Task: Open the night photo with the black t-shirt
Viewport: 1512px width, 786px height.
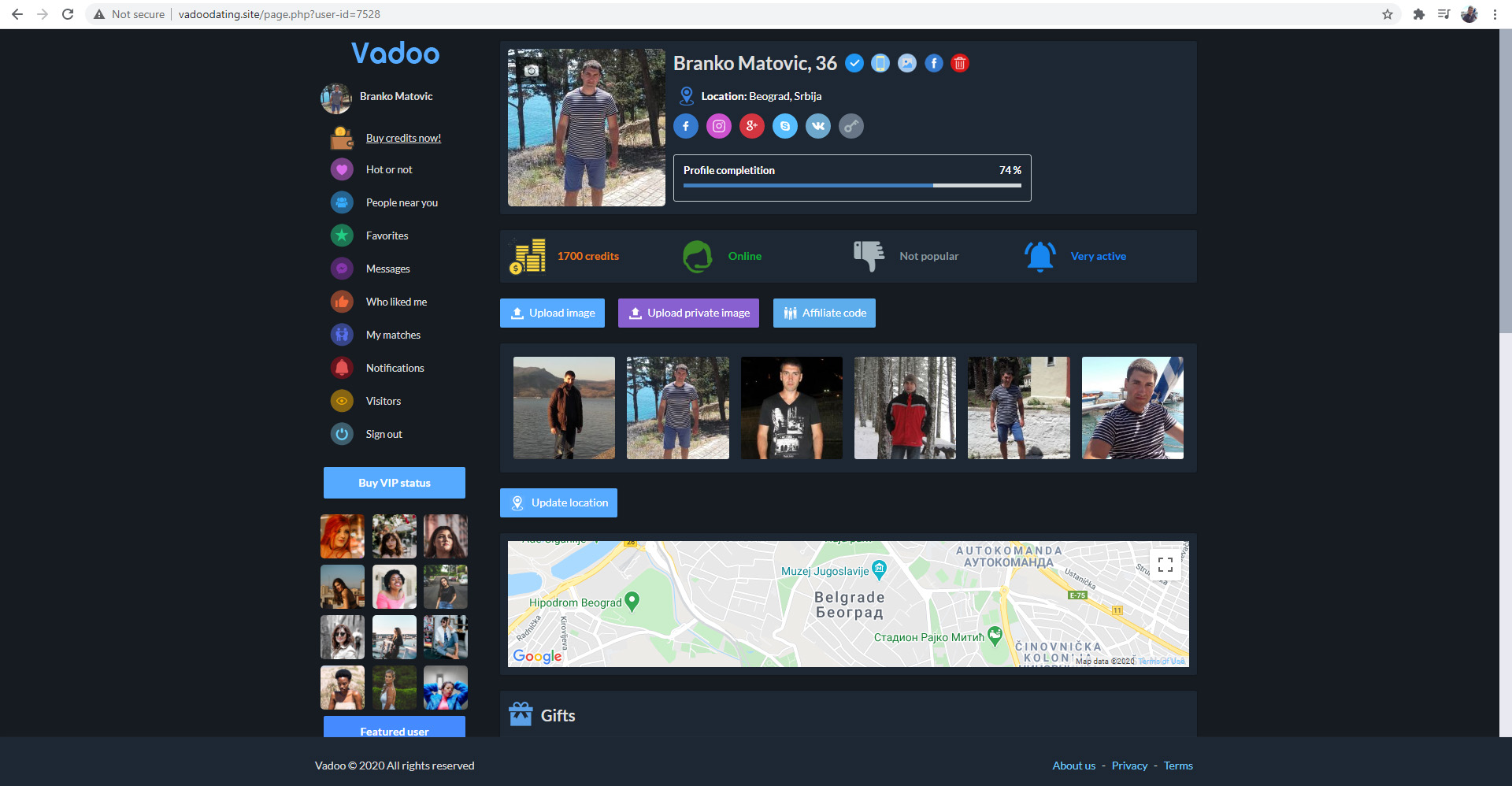Action: 791,408
